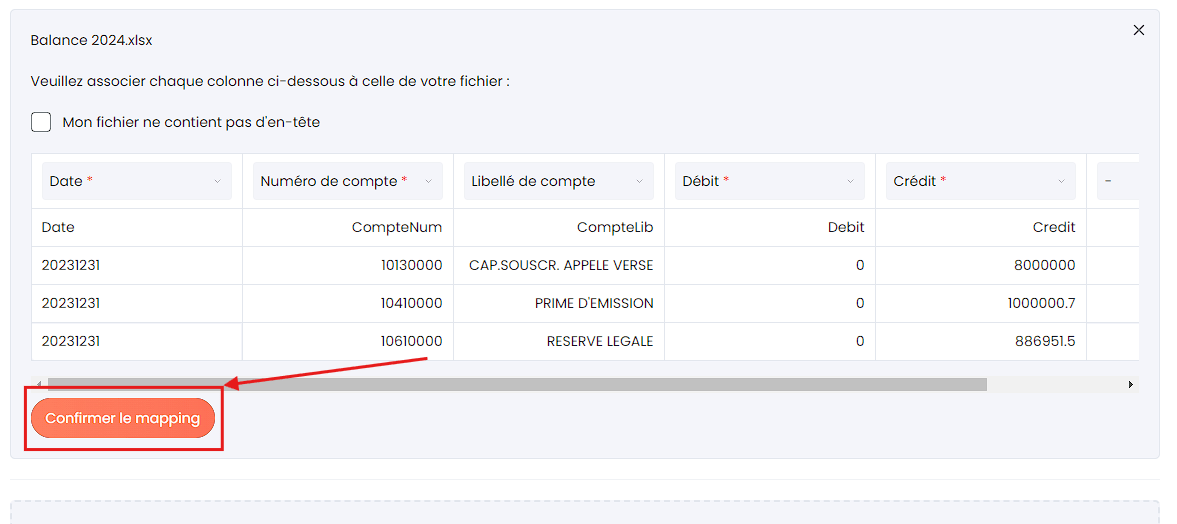The image size is (1177, 524).
Task: Open the Débit column dropdown
Action: pyautogui.click(x=769, y=181)
